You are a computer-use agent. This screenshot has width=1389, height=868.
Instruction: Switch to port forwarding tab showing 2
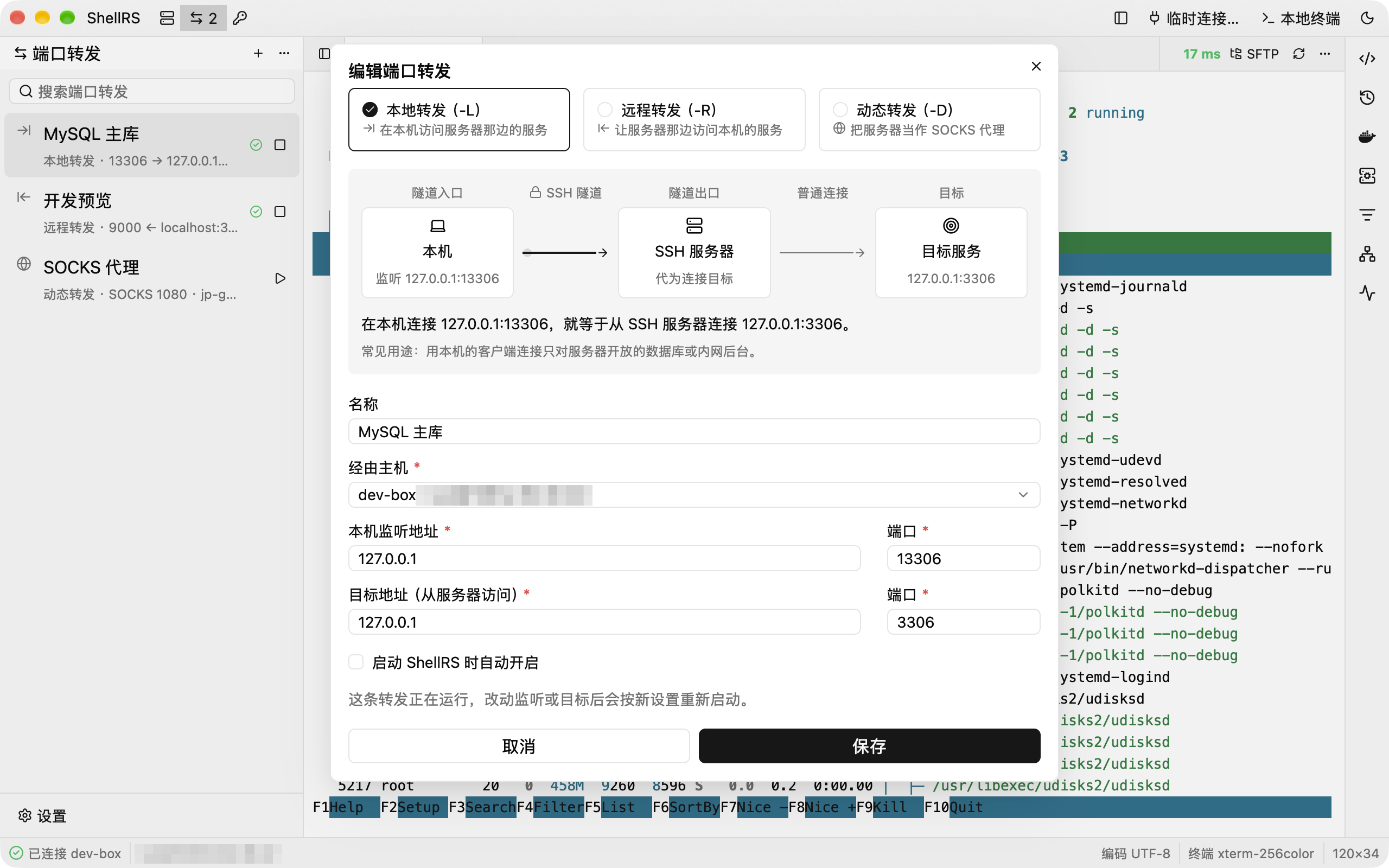click(203, 18)
